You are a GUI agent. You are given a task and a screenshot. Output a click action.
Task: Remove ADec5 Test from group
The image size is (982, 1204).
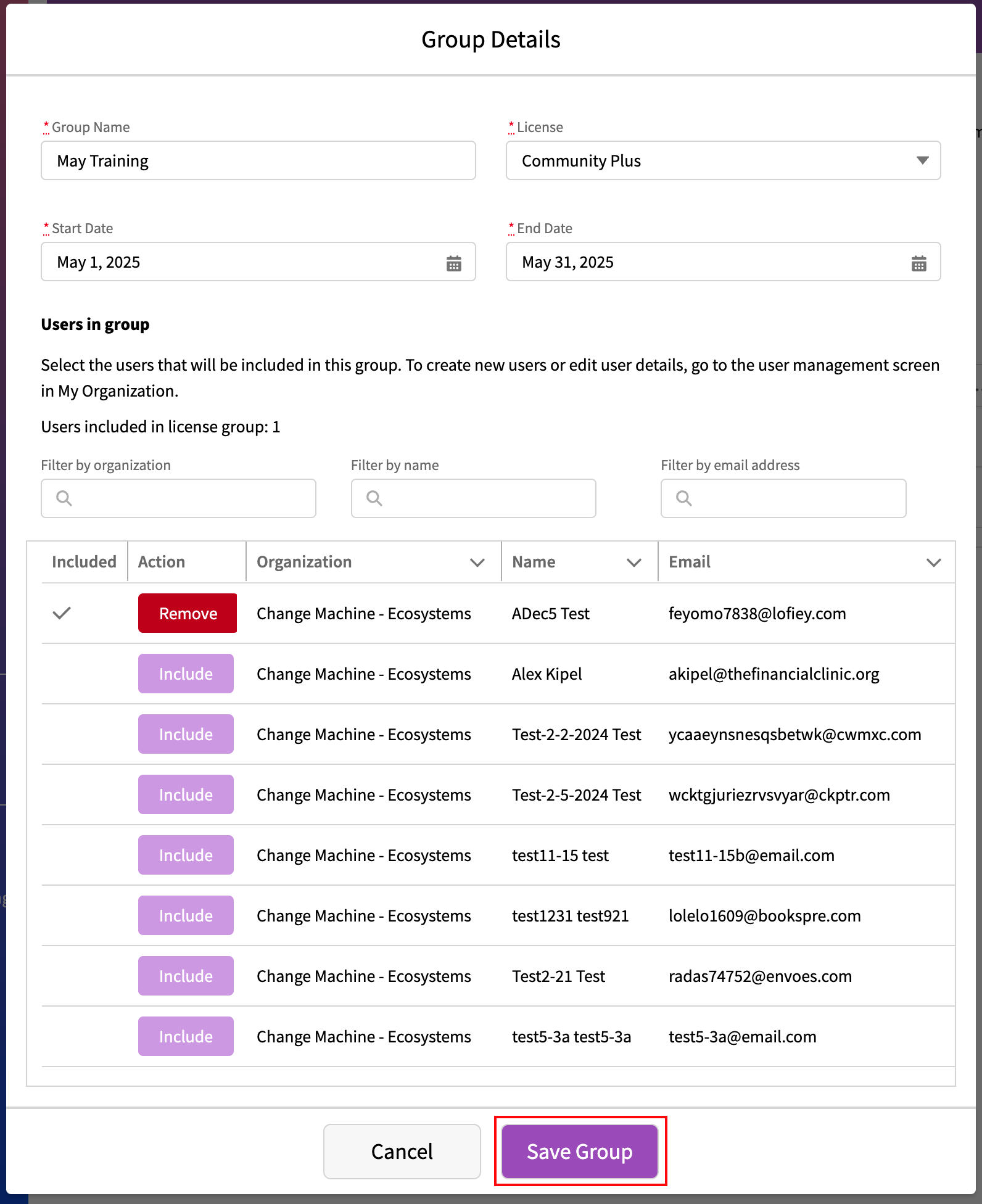coord(188,613)
